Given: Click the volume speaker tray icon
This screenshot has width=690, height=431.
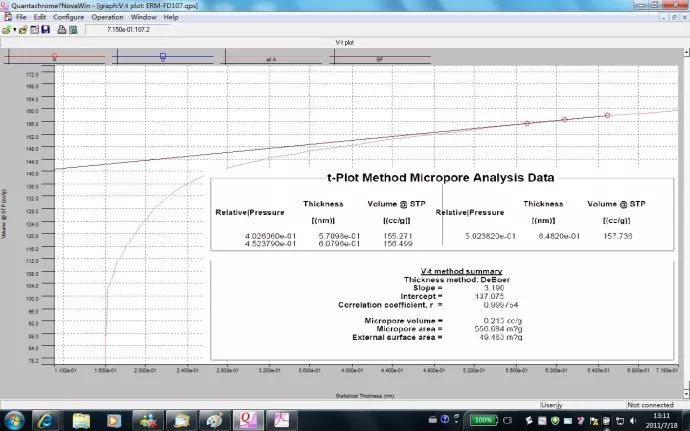Looking at the screenshot, I should point(633,421).
